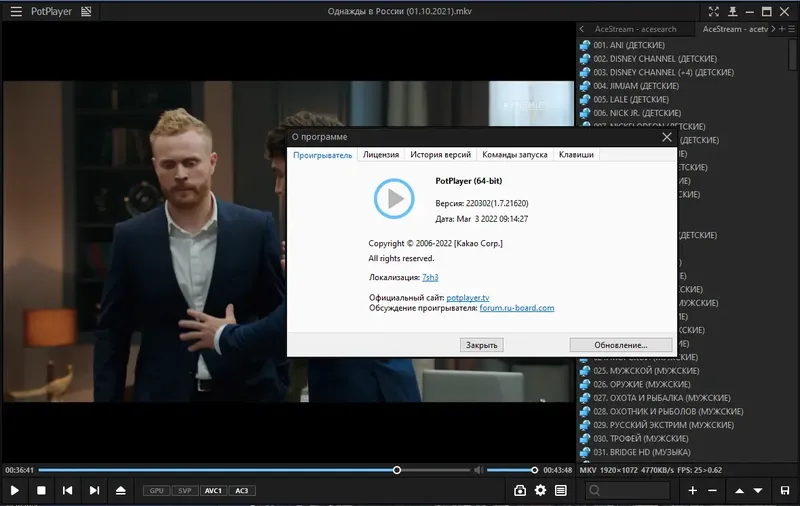800x506 pixels.
Task: Open the Клавиши tab
Action: pyautogui.click(x=576, y=155)
